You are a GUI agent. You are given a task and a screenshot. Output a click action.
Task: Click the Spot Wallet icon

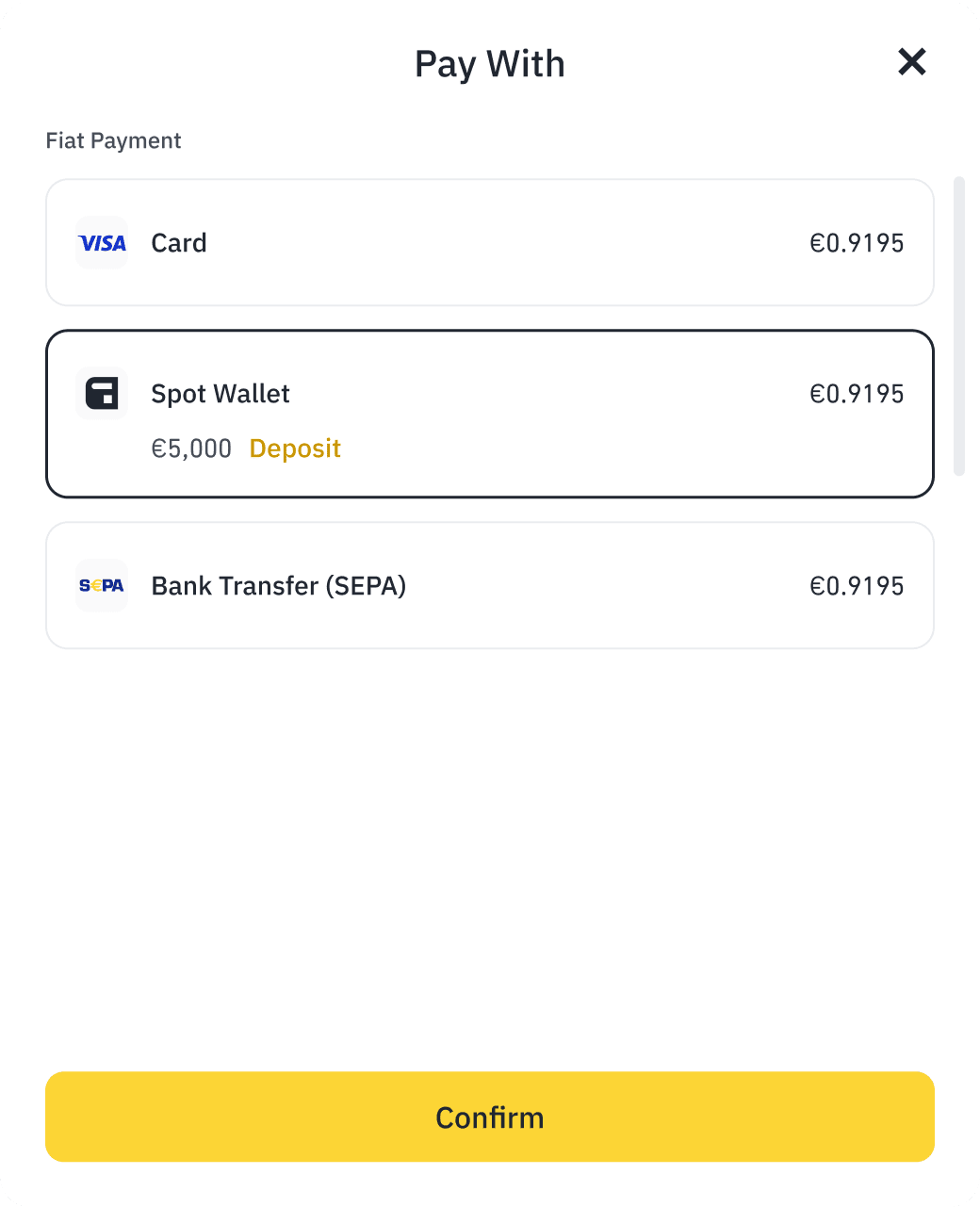pos(102,394)
